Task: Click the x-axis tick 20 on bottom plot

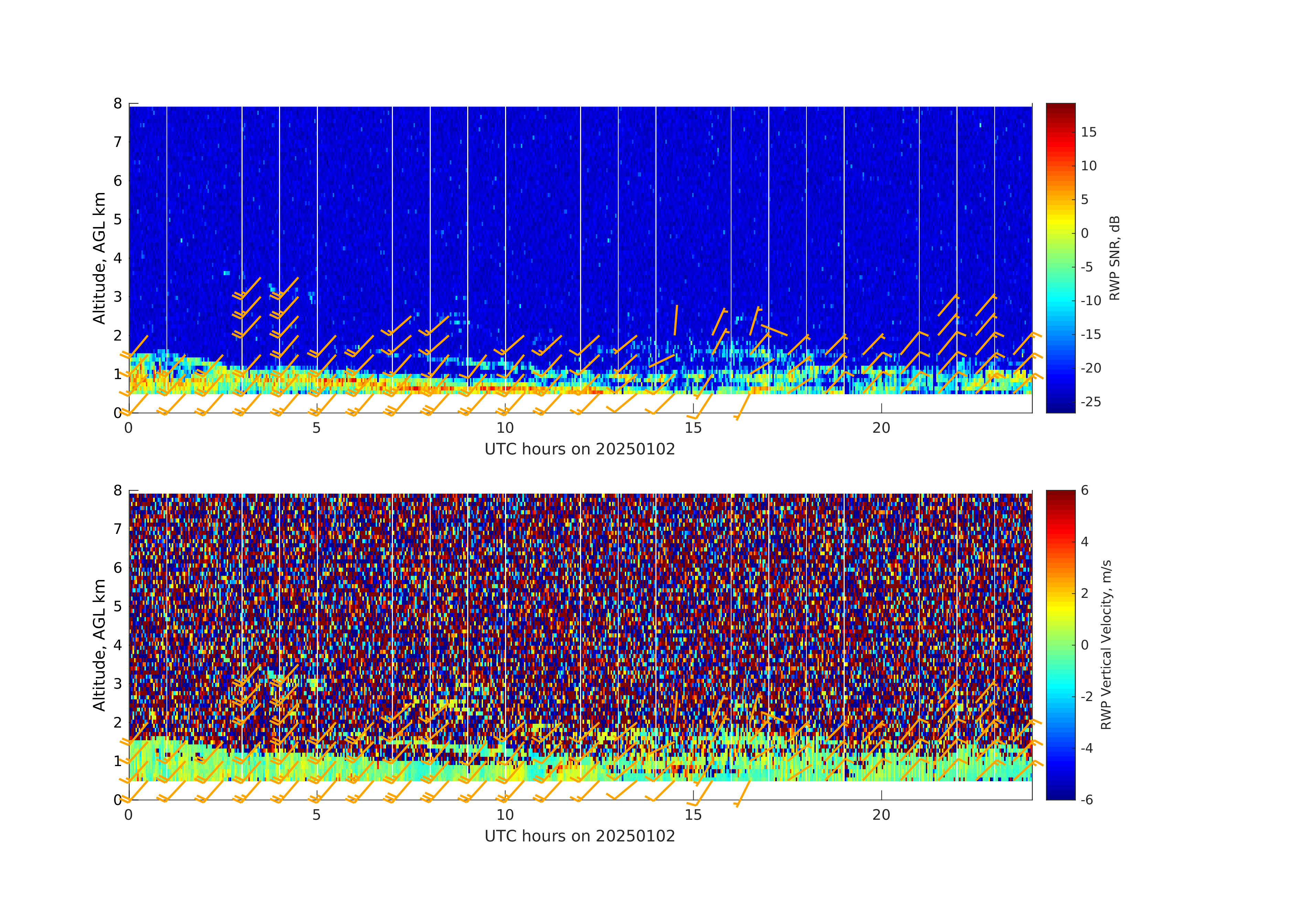Action: 881,815
